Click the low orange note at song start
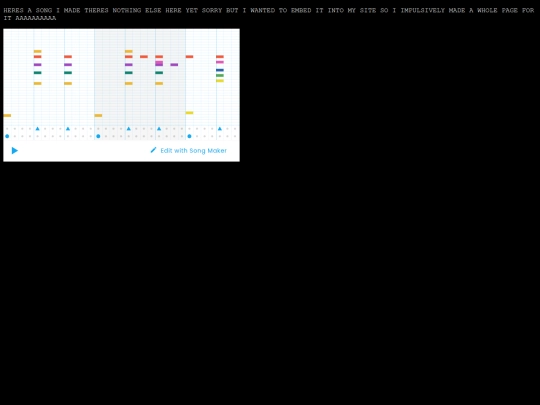 click(x=7, y=115)
